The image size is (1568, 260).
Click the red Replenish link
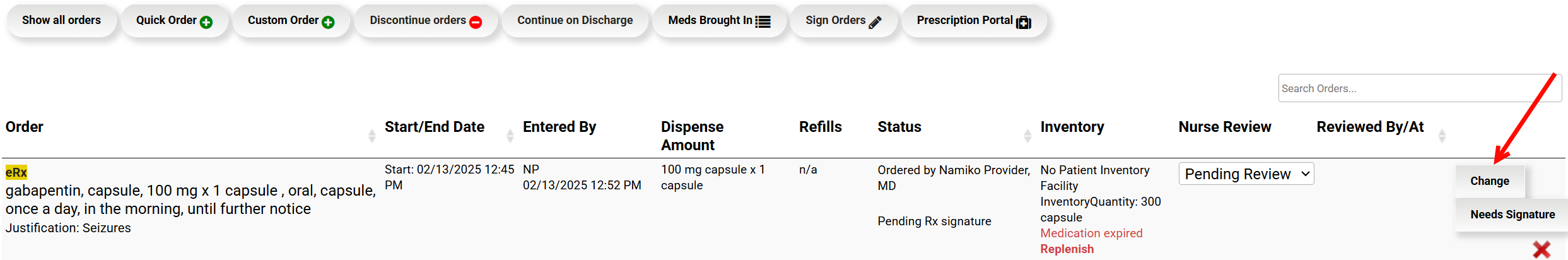(x=1067, y=249)
